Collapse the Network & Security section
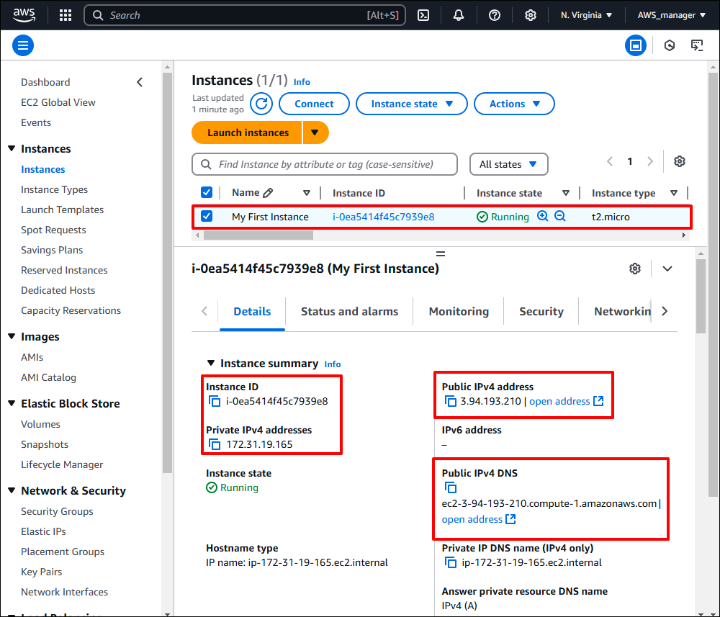Image resolution: width=720 pixels, height=617 pixels. pyautogui.click(x=11, y=490)
